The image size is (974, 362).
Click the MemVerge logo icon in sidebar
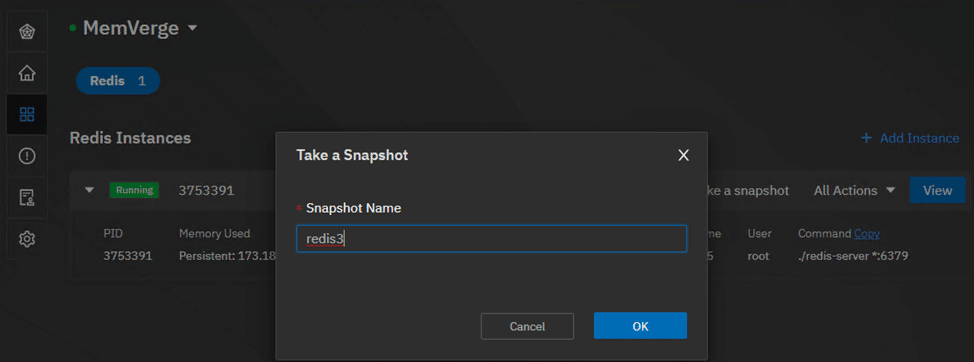coord(27,32)
